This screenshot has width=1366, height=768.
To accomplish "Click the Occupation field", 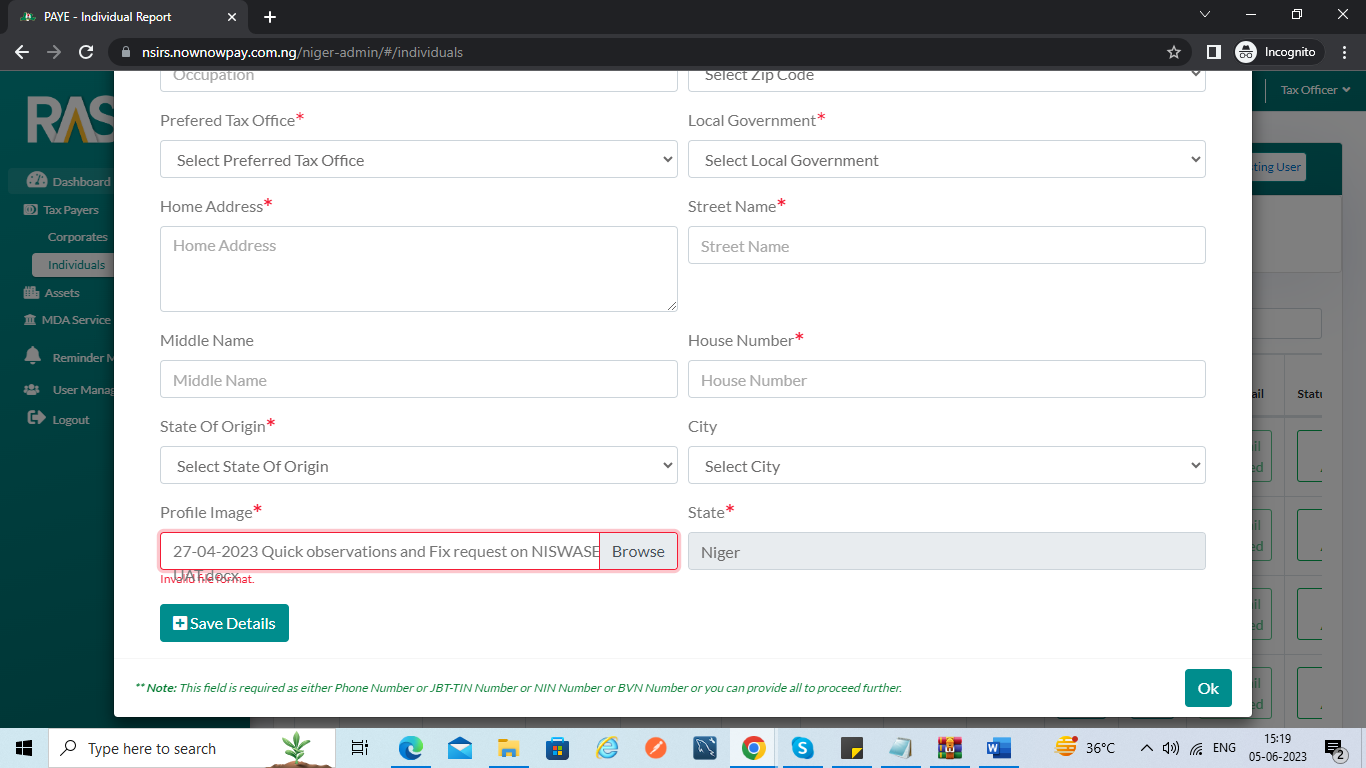I will [x=419, y=79].
